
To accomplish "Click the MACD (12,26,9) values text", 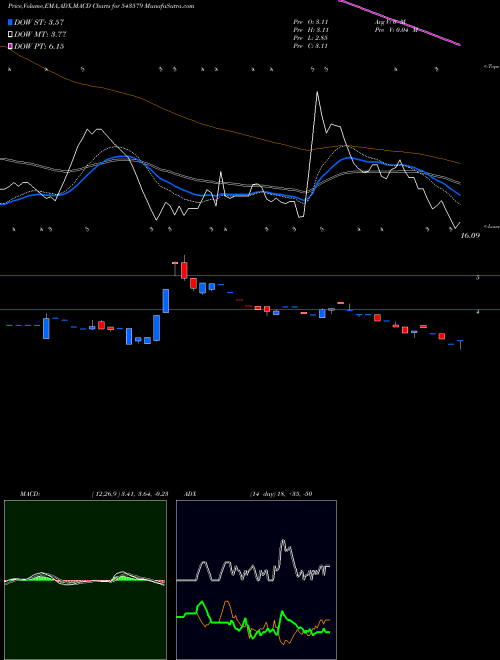I will (x=129, y=494).
